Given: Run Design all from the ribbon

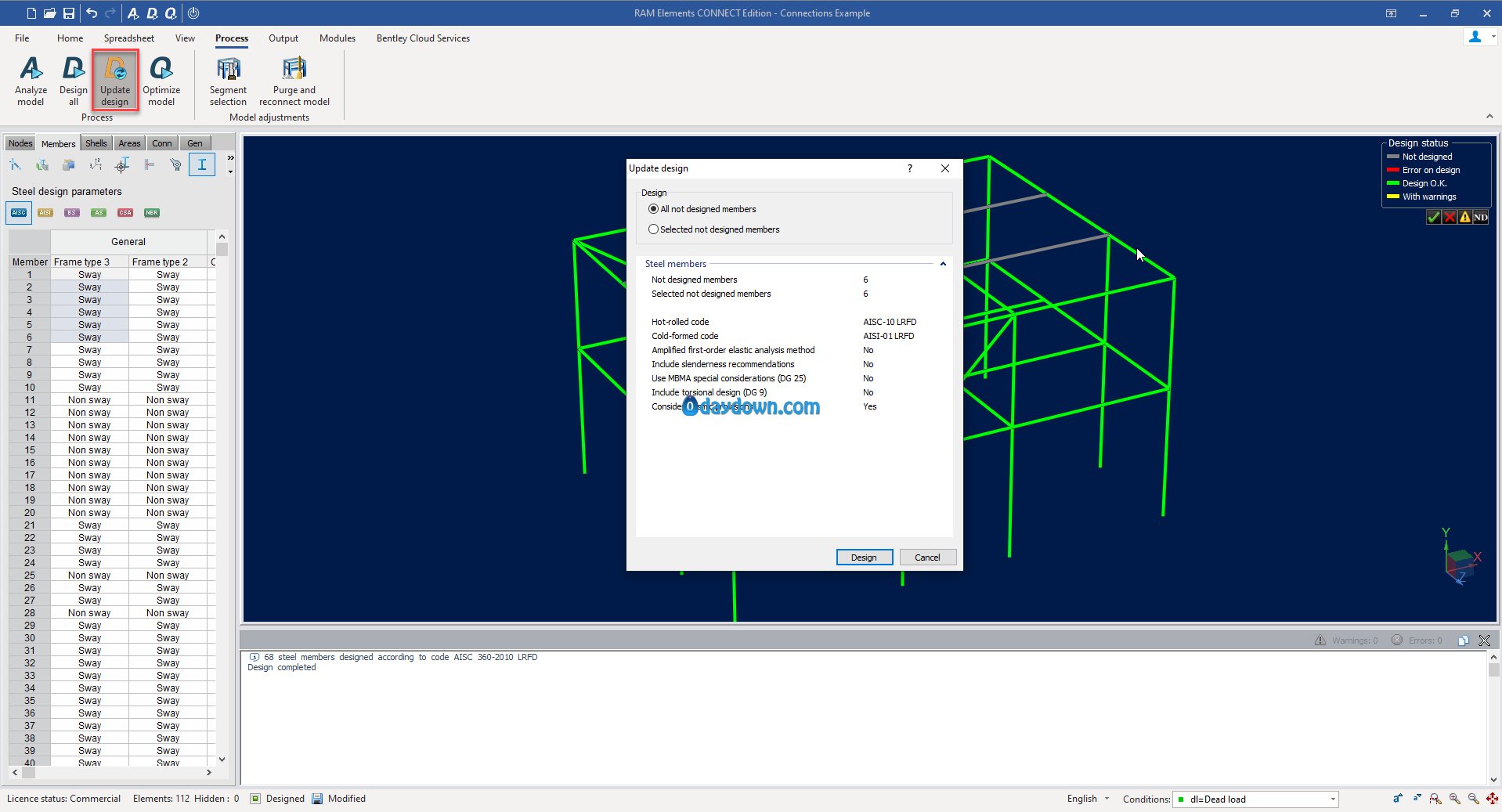Looking at the screenshot, I should coord(74,81).
